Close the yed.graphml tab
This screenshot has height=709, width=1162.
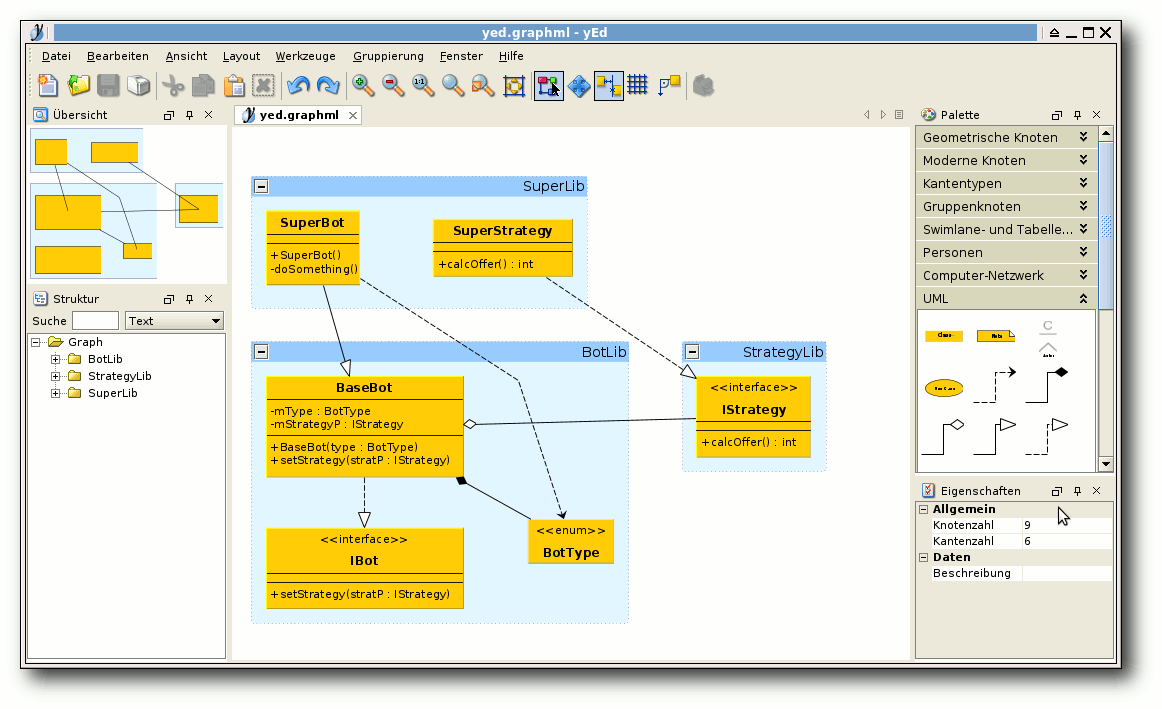click(353, 116)
